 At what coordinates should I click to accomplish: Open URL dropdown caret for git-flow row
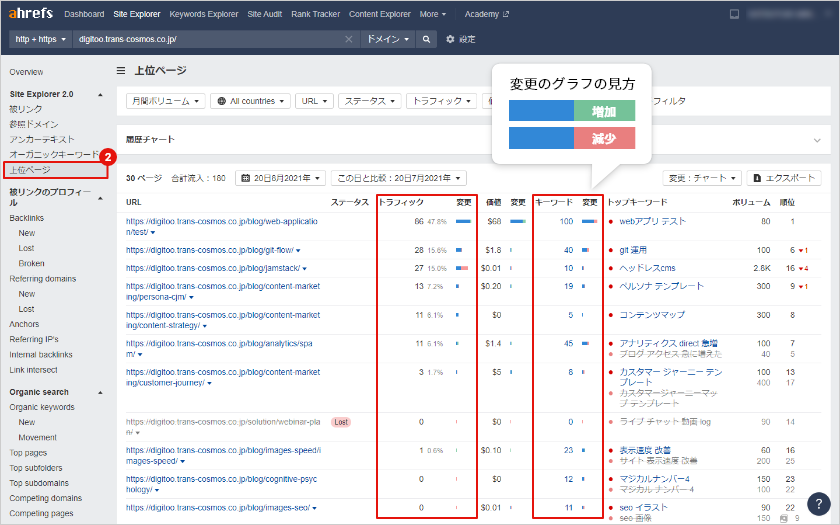click(x=298, y=250)
